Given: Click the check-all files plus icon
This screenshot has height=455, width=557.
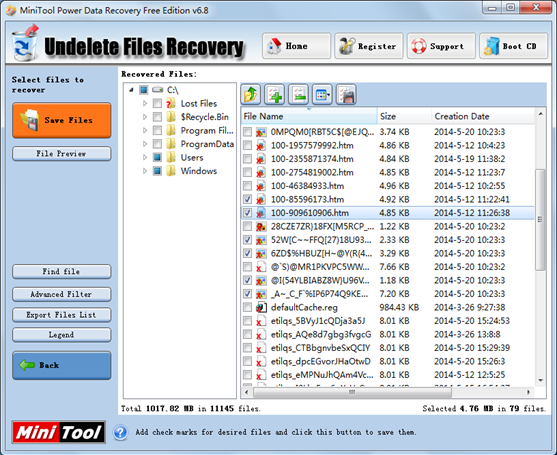Looking at the screenshot, I should click(274, 95).
